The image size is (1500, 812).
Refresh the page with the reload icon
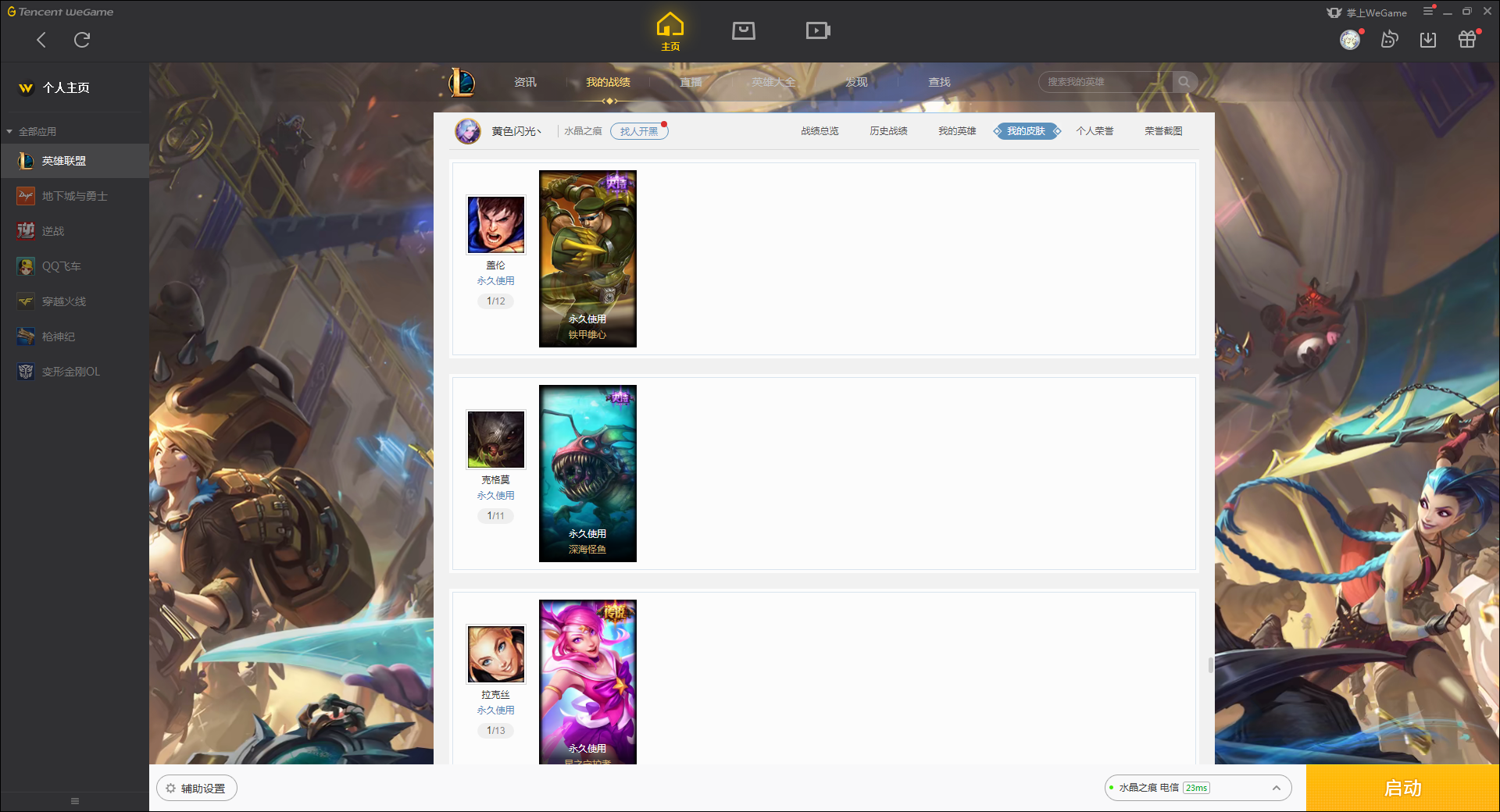pos(82,40)
